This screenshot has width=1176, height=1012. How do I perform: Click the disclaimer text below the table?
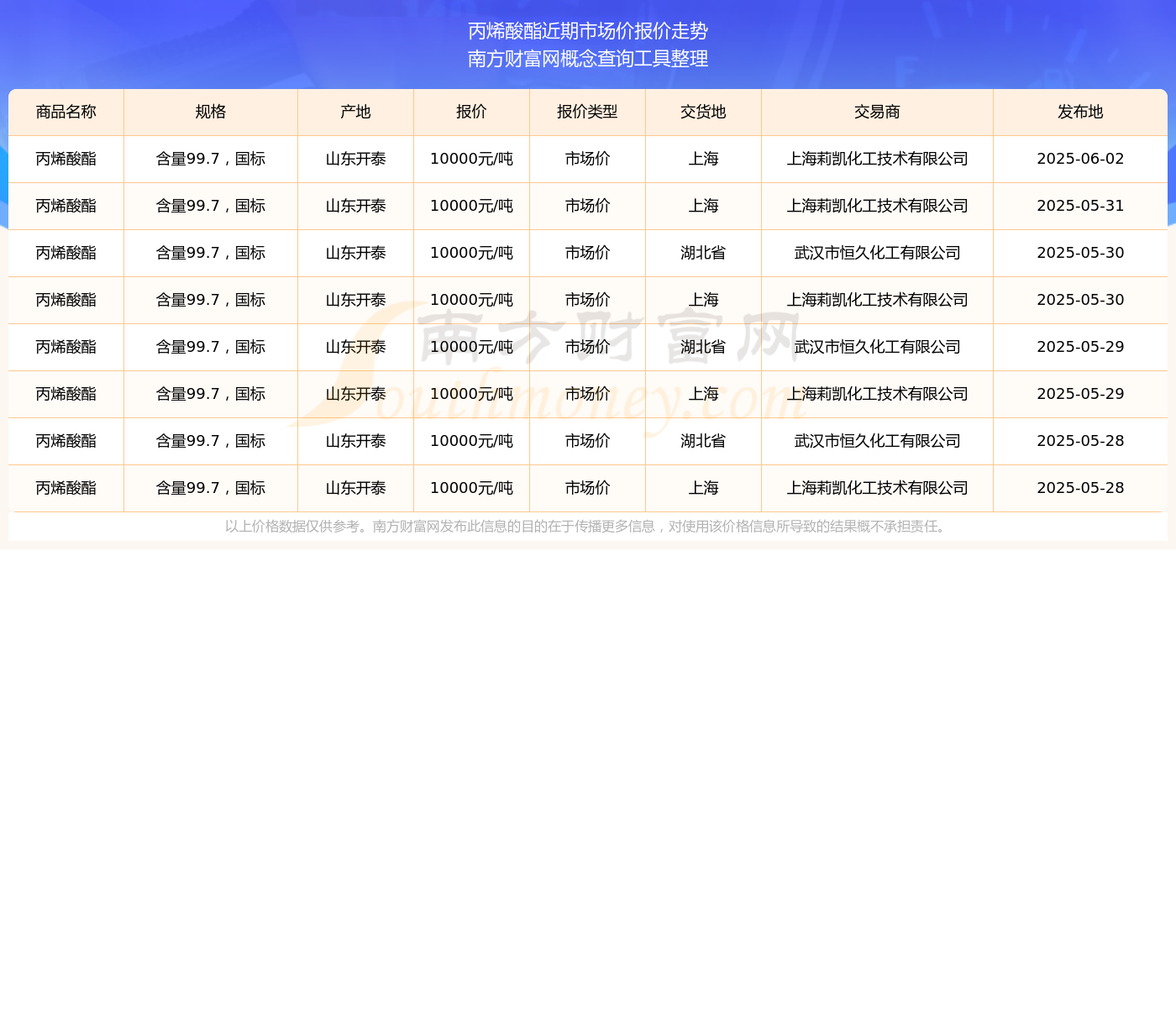(587, 527)
